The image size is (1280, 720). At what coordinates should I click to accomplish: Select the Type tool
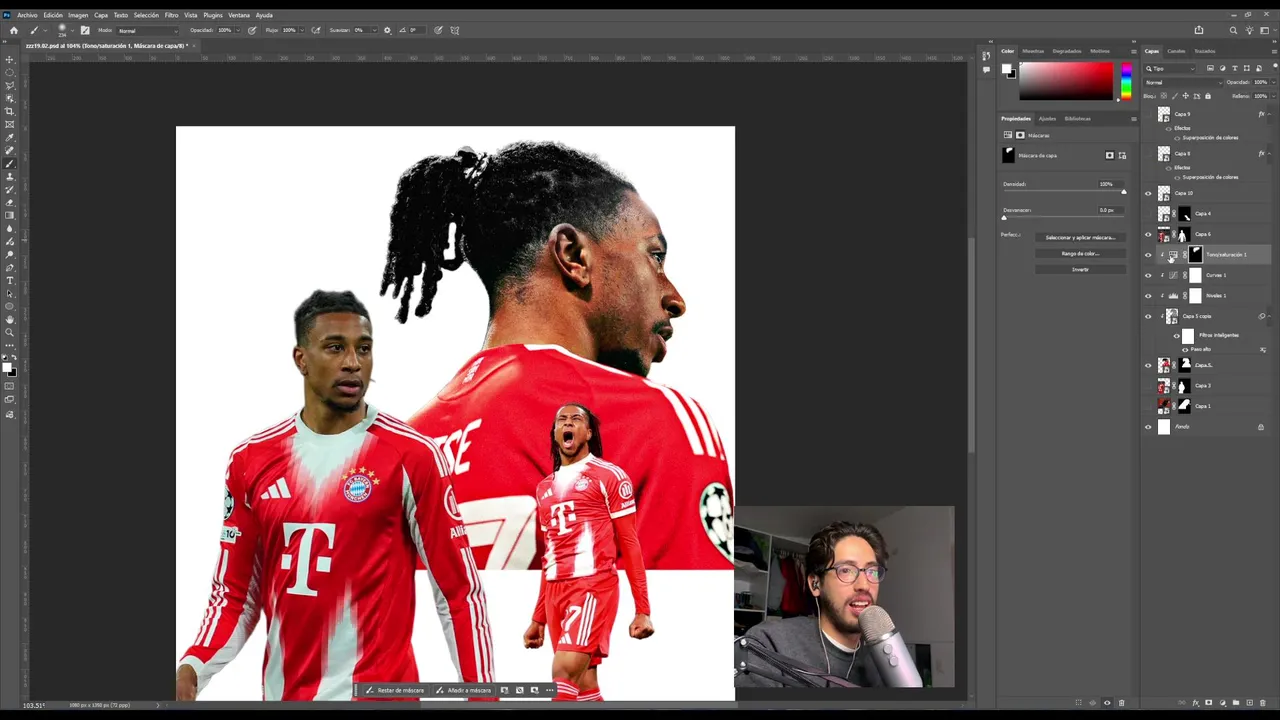[x=10, y=281]
